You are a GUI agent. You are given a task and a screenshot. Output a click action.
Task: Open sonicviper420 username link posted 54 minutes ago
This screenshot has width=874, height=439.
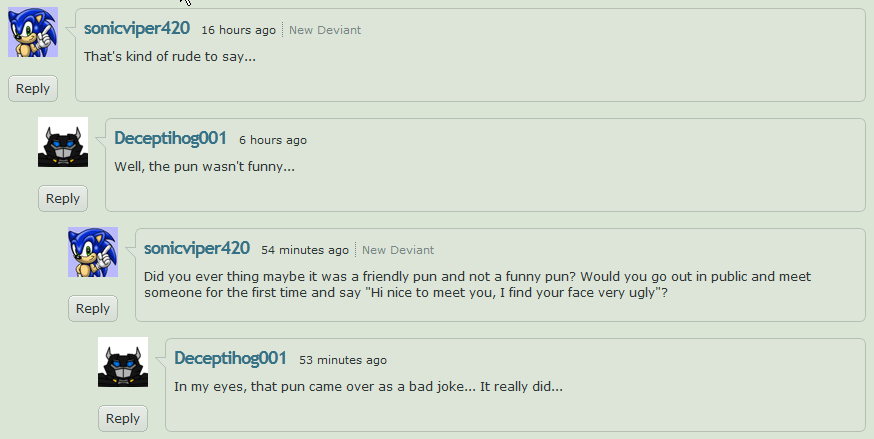coord(197,248)
